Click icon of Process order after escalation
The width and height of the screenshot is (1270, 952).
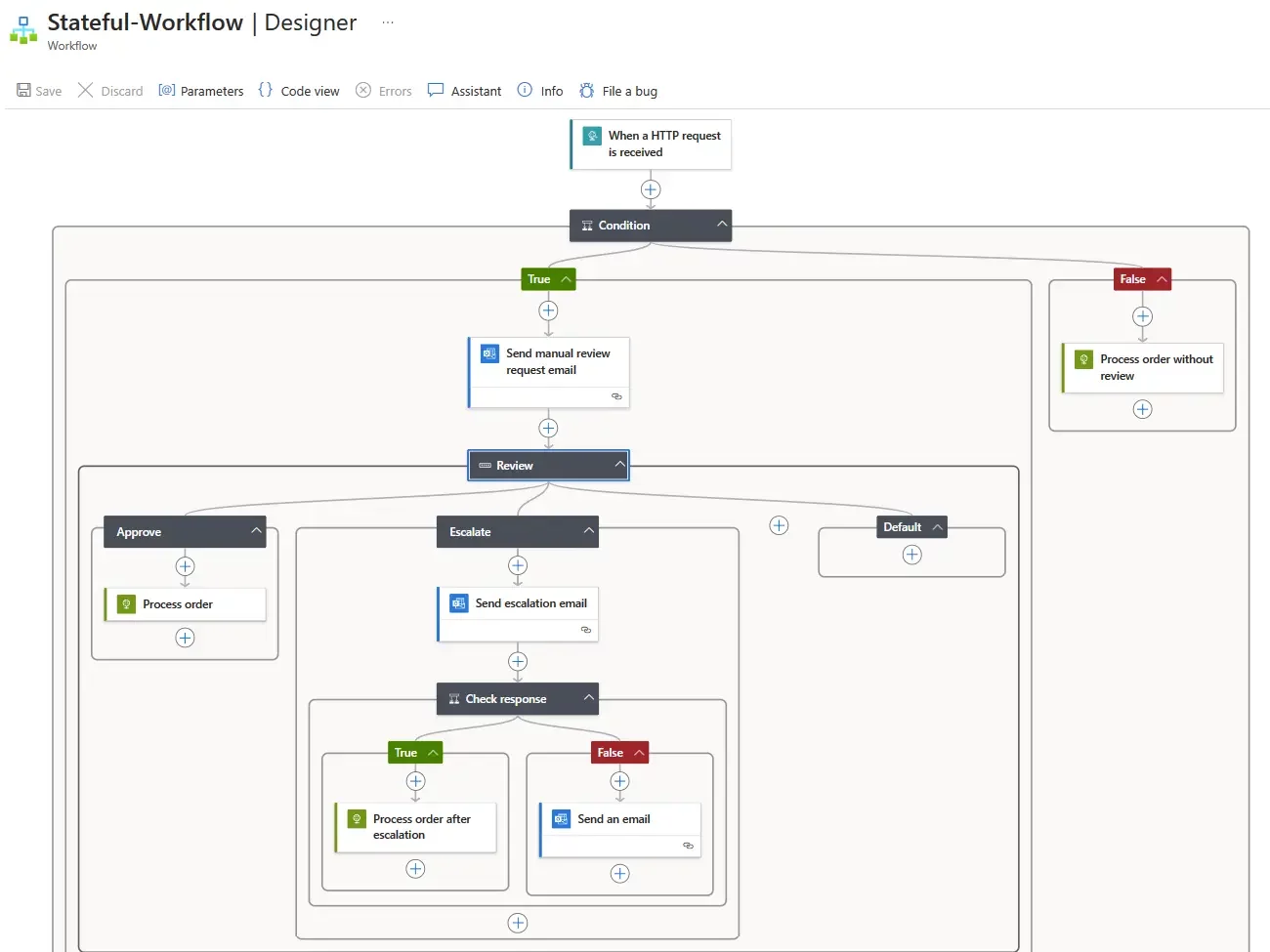(x=357, y=819)
